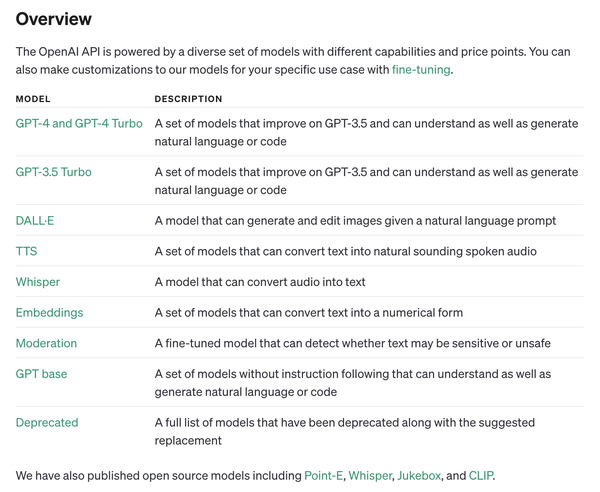Image resolution: width=600 pixels, height=492 pixels.
Task: Open the GPT-4 and GPT-4 Turbo model link
Action: 79,124
